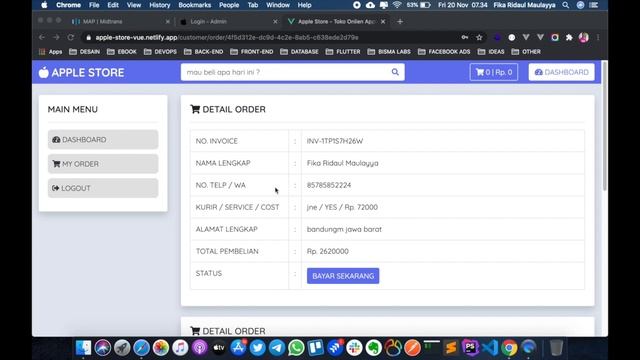The height and width of the screenshot is (360, 640).
Task: Click LOGOUT in the sidebar
Action: pos(103,188)
